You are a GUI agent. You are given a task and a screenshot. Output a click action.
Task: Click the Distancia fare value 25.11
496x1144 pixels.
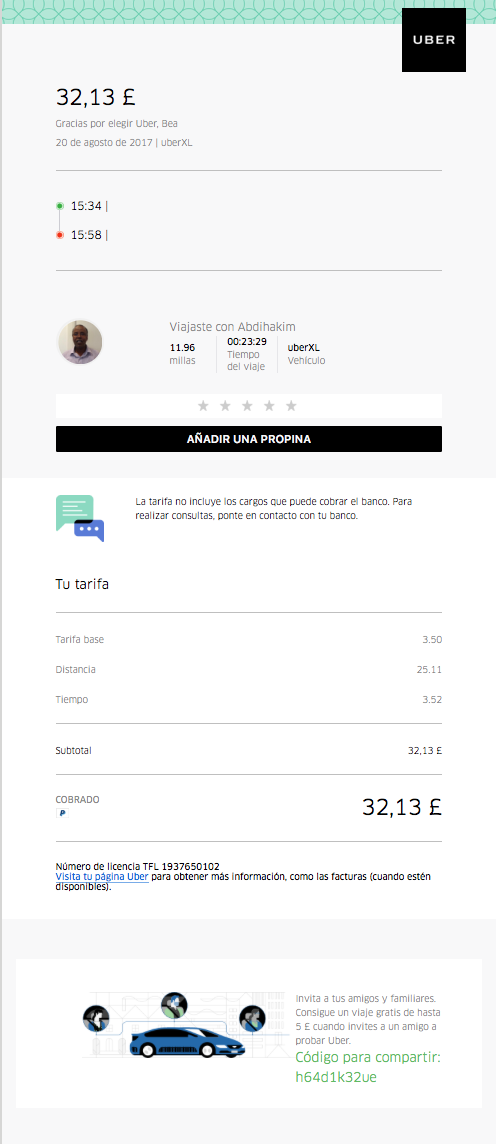[x=430, y=669]
